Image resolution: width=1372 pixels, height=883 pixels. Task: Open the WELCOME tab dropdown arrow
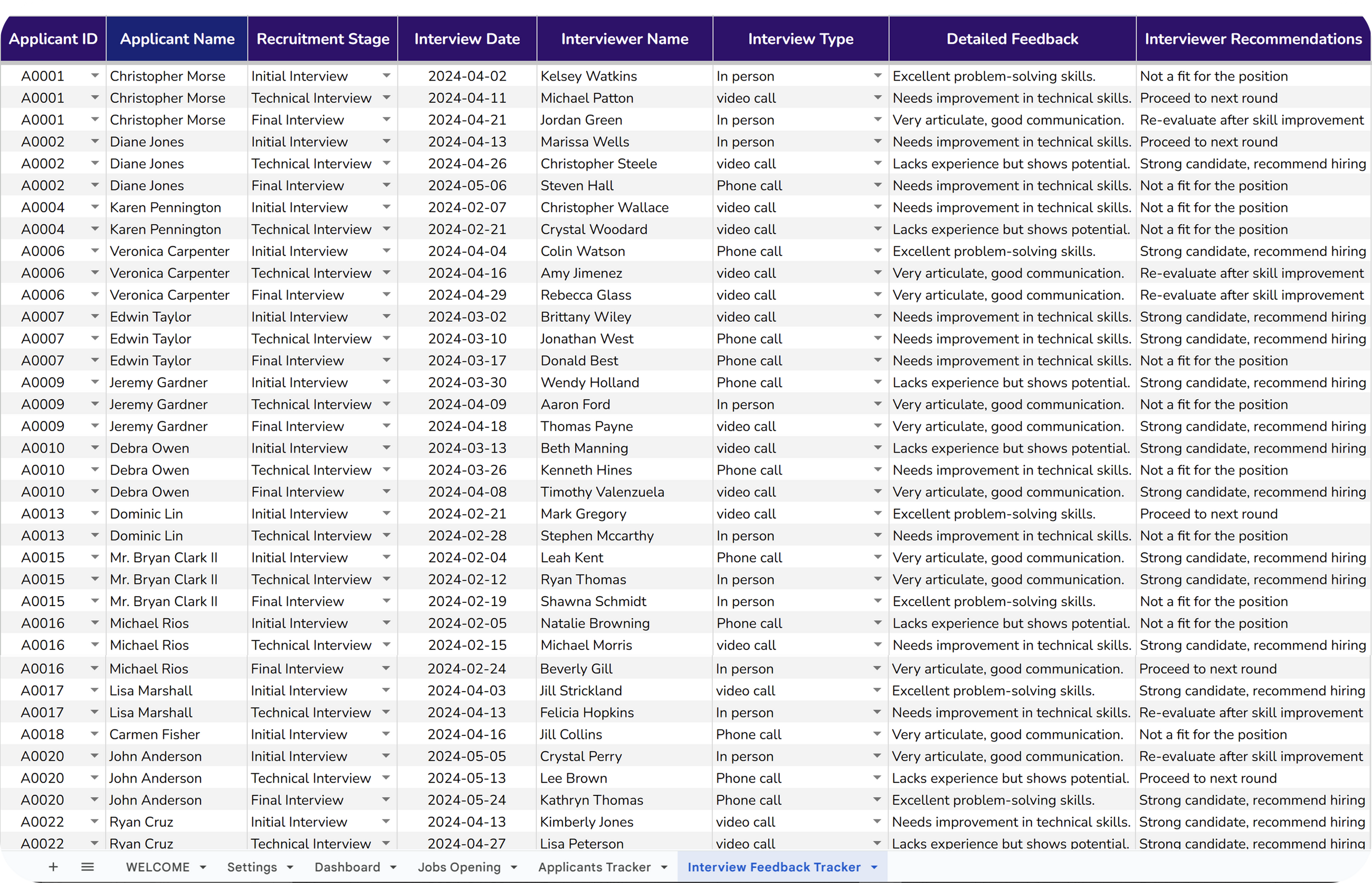(x=203, y=868)
